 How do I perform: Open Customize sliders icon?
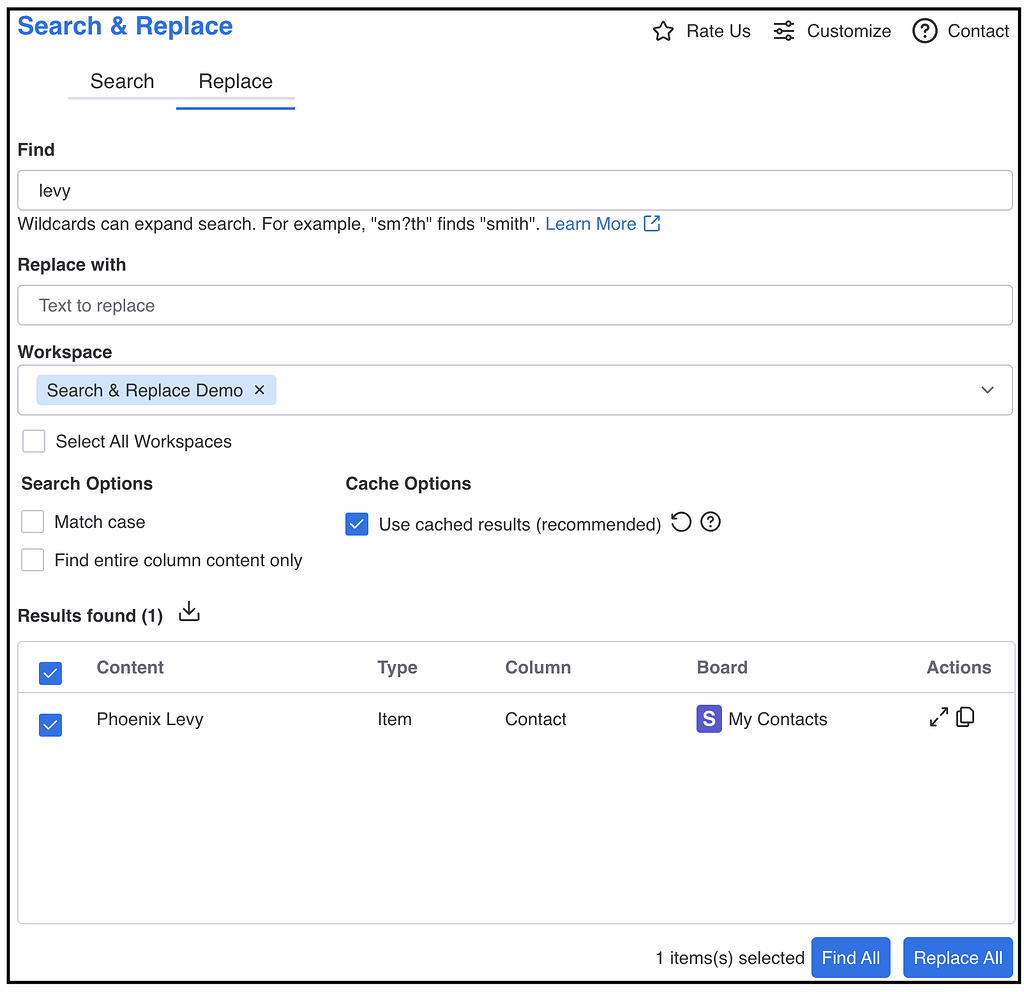coord(783,31)
